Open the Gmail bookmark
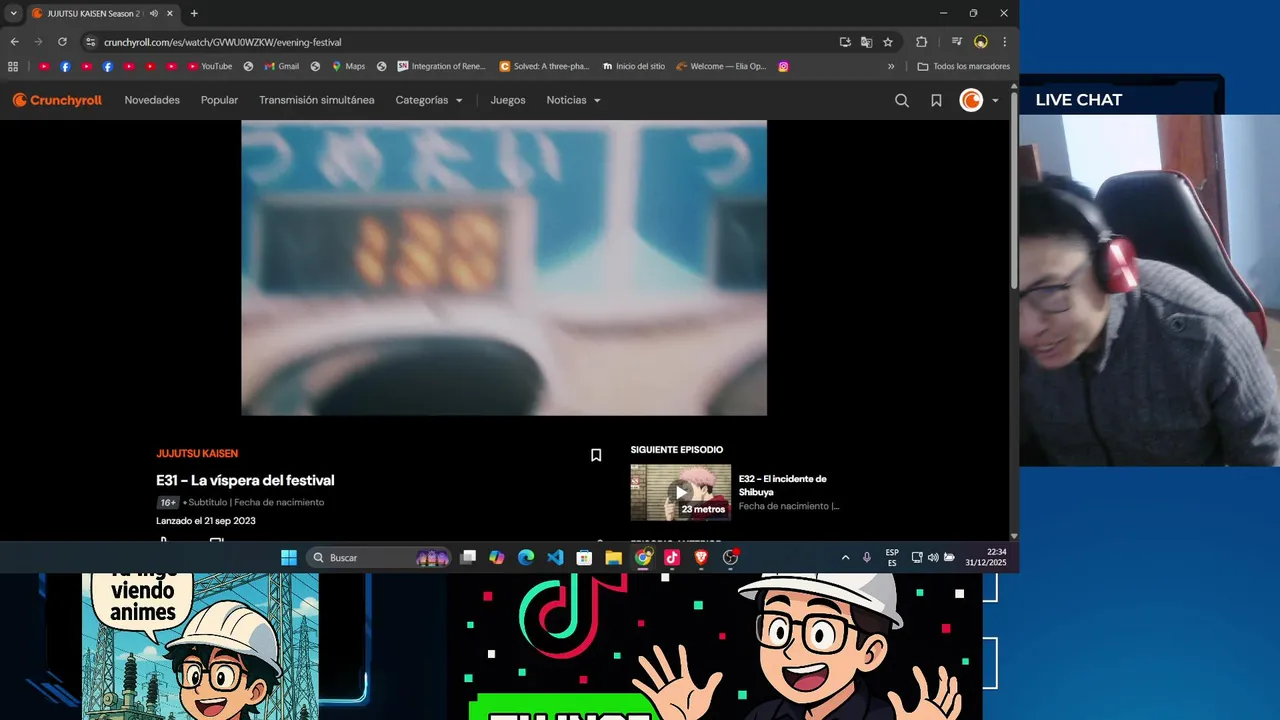The height and width of the screenshot is (720, 1280). click(x=282, y=66)
